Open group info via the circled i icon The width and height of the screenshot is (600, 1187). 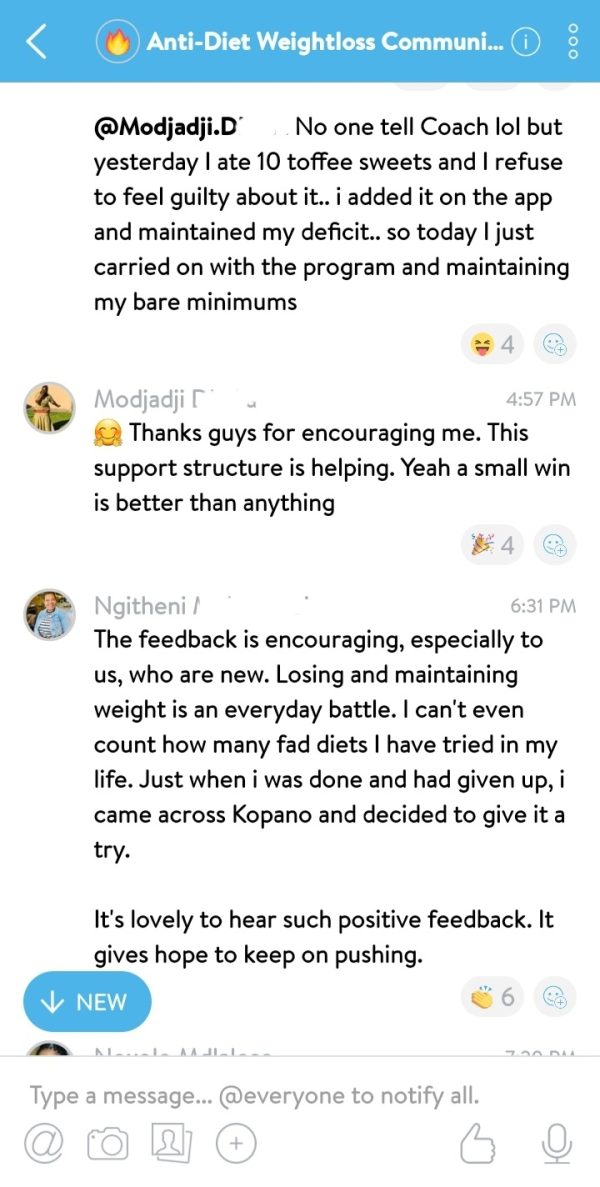click(525, 43)
